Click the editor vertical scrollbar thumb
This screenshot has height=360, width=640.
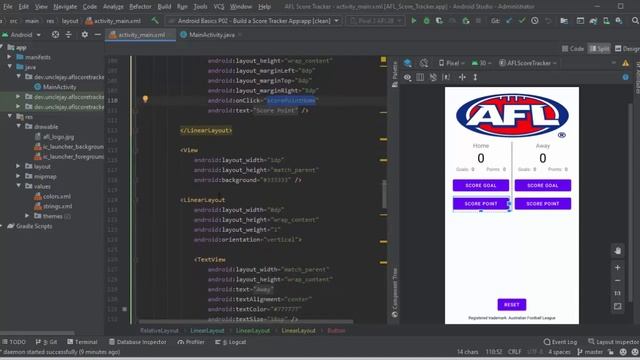tap(384, 194)
